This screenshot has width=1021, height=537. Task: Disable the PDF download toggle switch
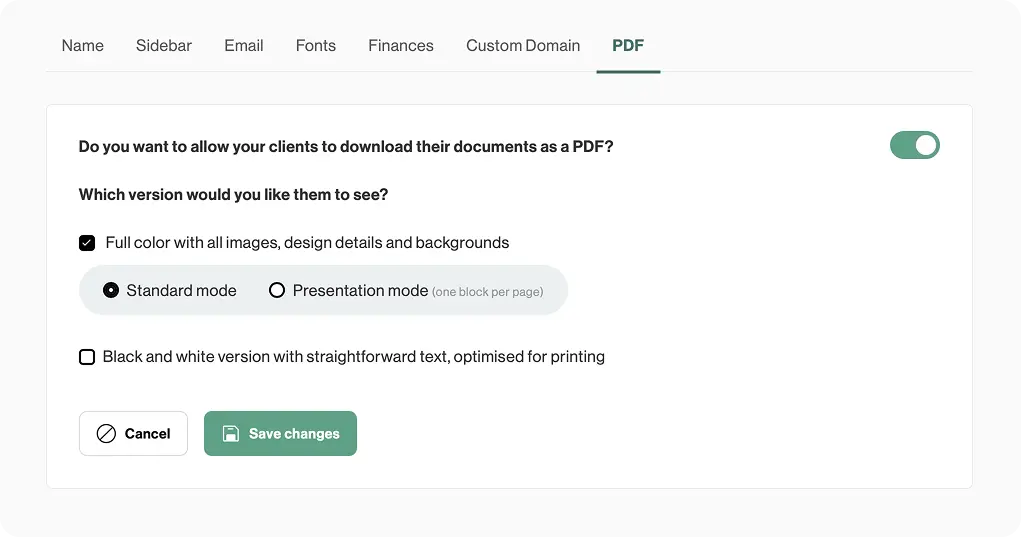tap(914, 146)
